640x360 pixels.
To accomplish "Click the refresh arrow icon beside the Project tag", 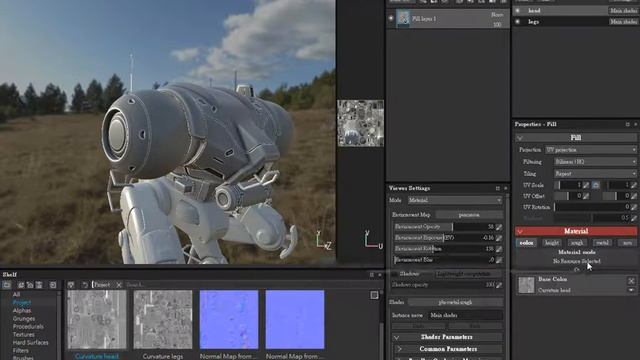I will pos(85,285).
